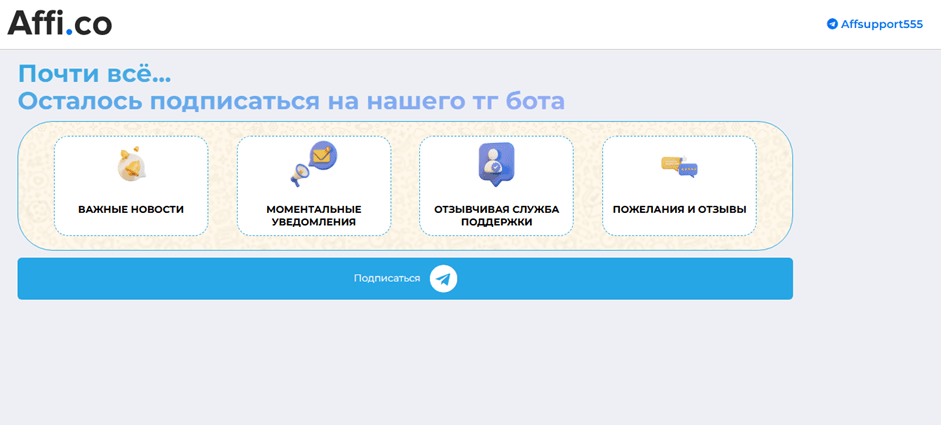Click the Telegram icon beside Affsupport555
Screen dimensions: 941x425
click(832, 24)
